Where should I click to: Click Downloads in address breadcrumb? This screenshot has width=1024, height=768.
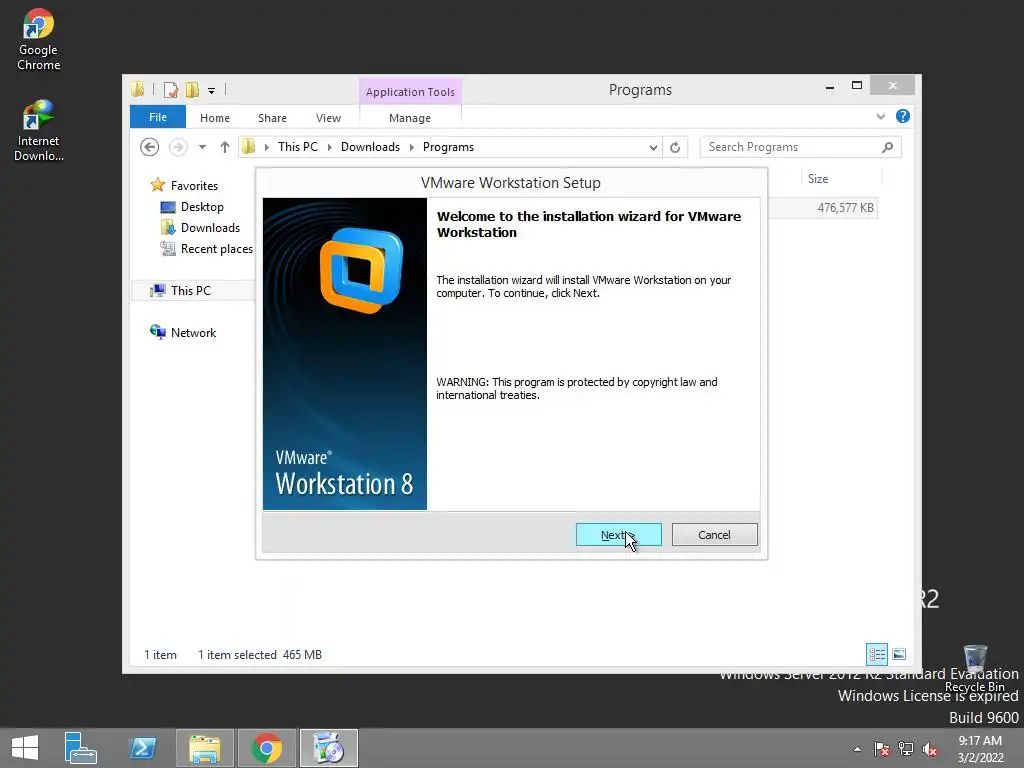point(370,147)
